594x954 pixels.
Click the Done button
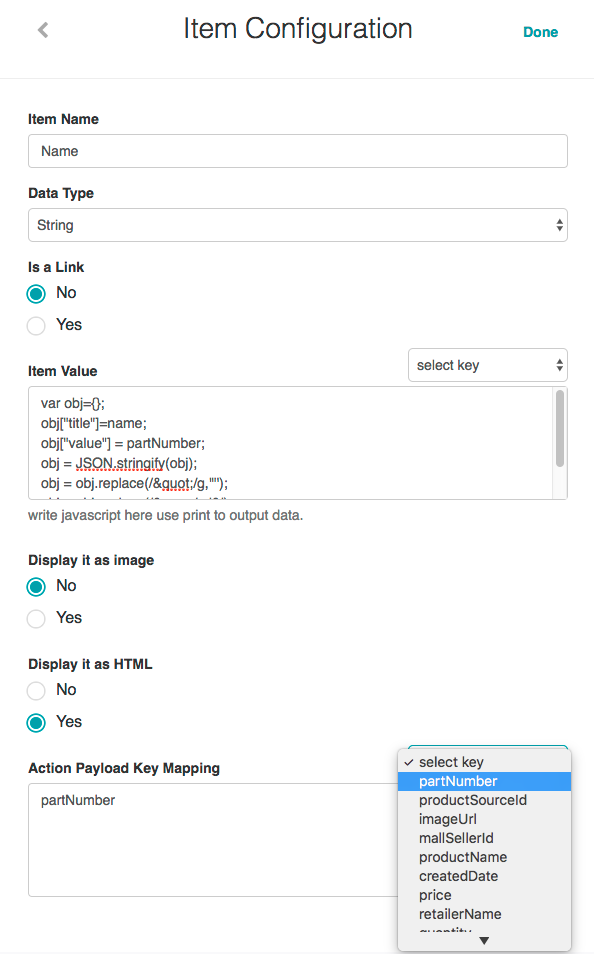[x=540, y=32]
